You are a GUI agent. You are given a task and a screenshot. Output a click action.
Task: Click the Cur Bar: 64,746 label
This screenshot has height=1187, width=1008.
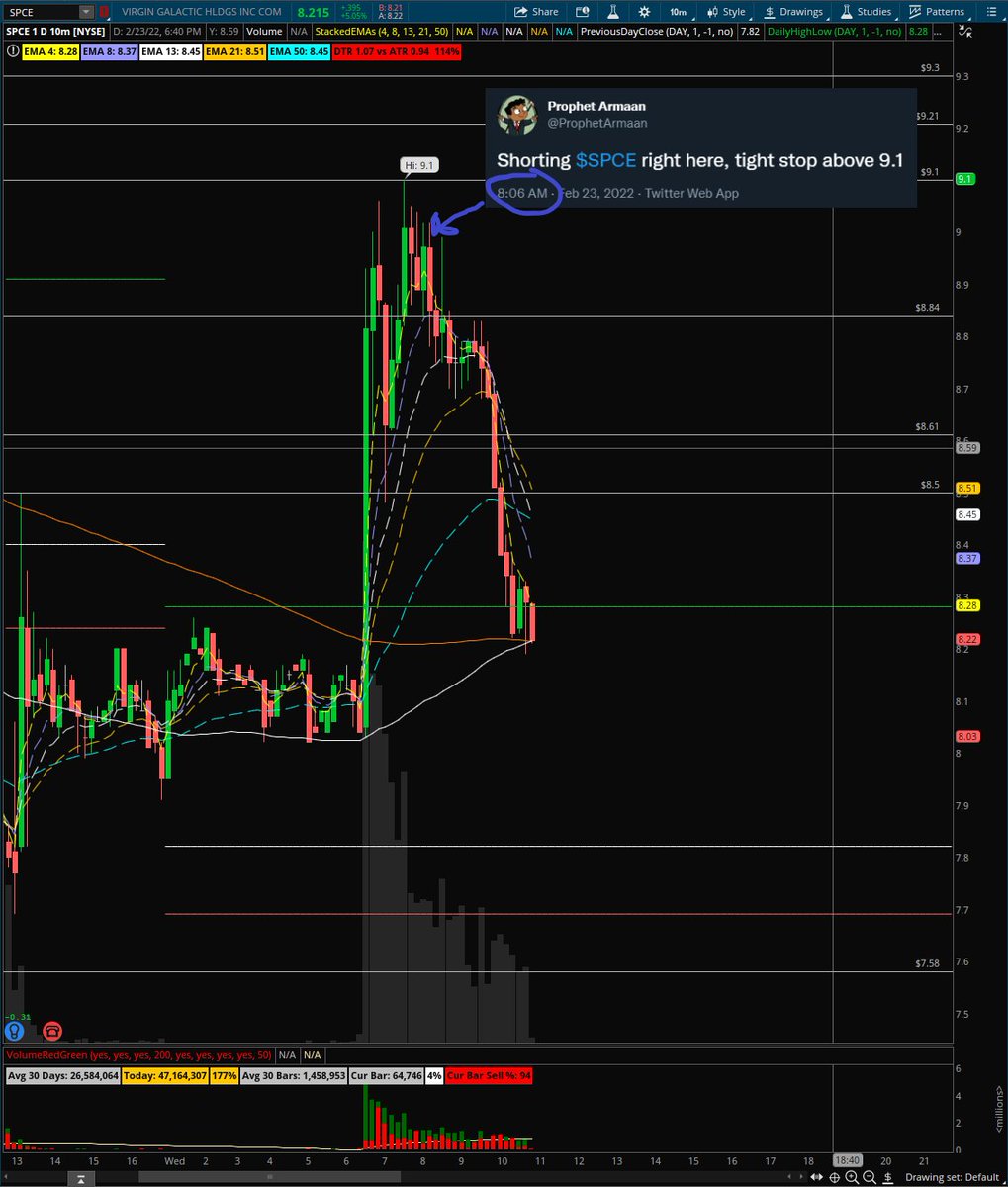pyautogui.click(x=387, y=1075)
